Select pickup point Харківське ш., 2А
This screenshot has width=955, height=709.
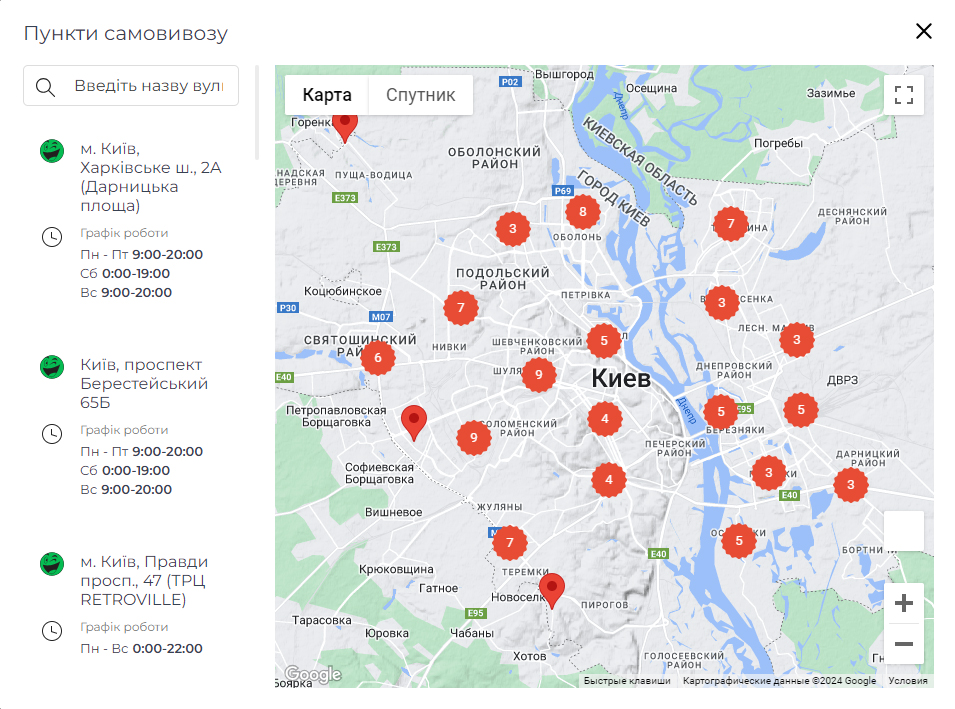[x=150, y=177]
